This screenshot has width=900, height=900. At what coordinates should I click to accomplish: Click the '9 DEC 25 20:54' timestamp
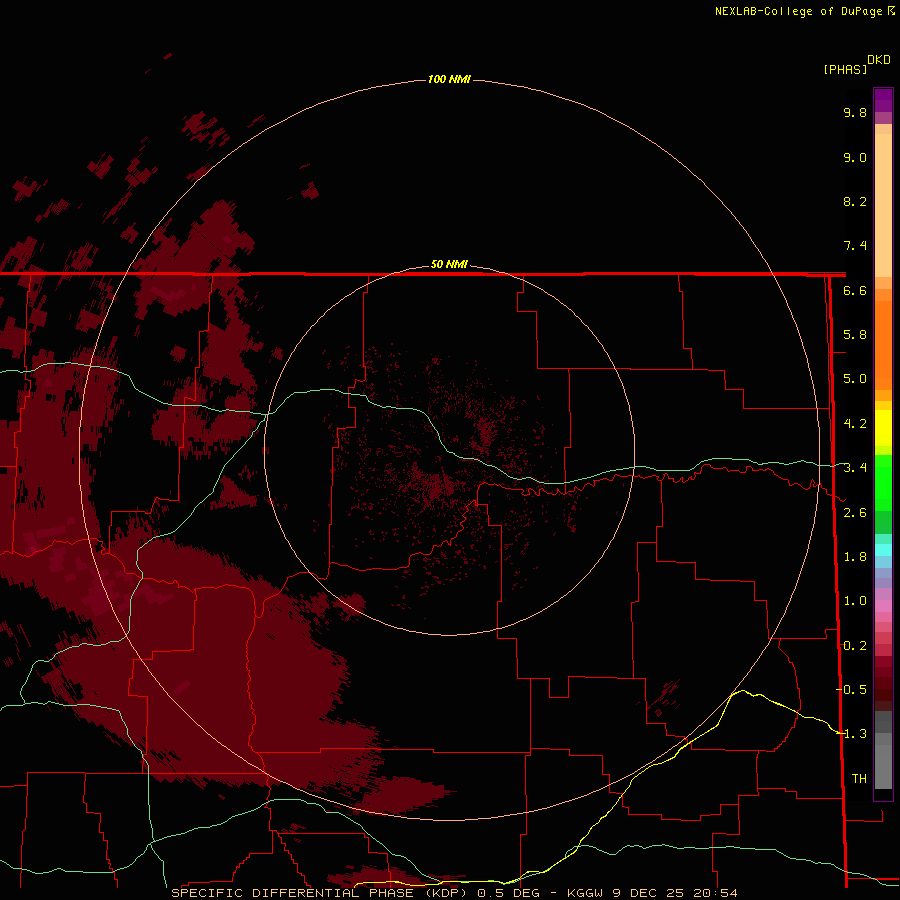[674, 893]
